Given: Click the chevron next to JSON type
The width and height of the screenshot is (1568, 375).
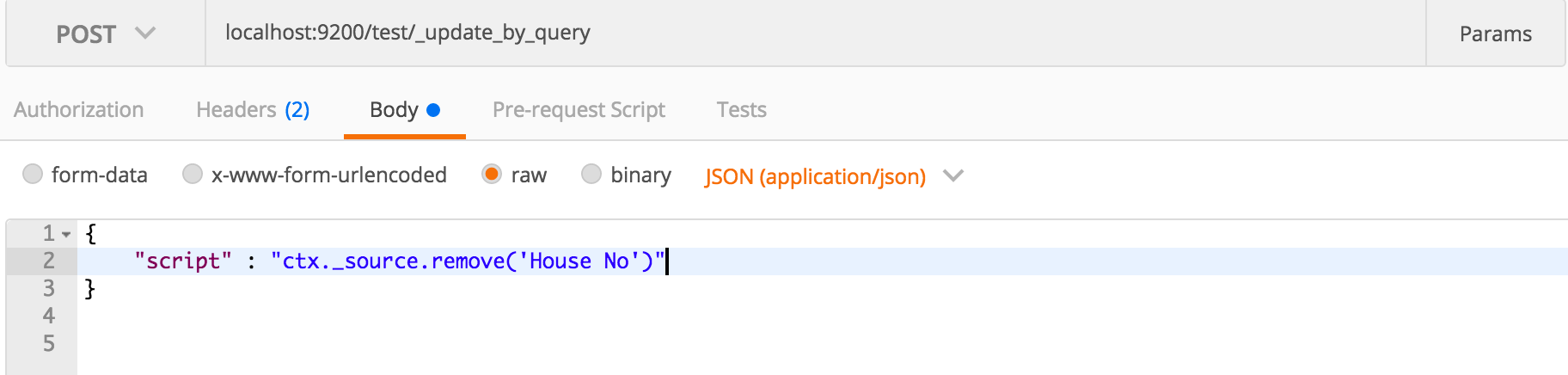Looking at the screenshot, I should pos(952,175).
